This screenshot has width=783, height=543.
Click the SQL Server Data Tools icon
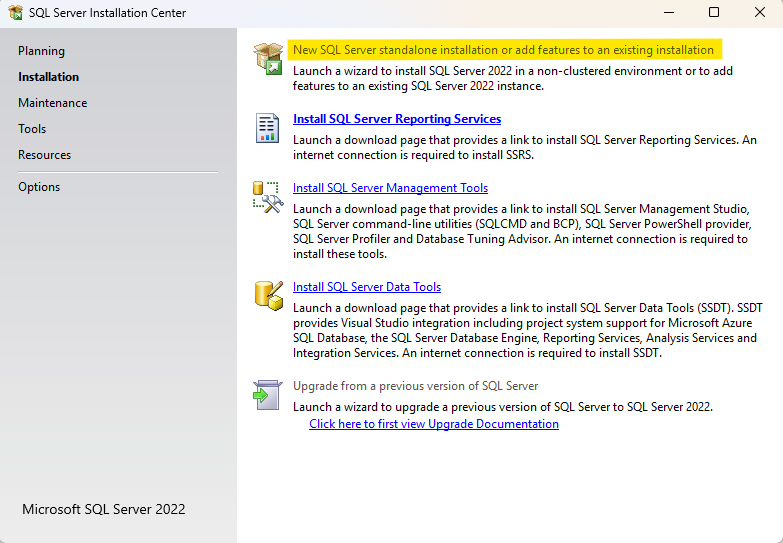(x=268, y=295)
